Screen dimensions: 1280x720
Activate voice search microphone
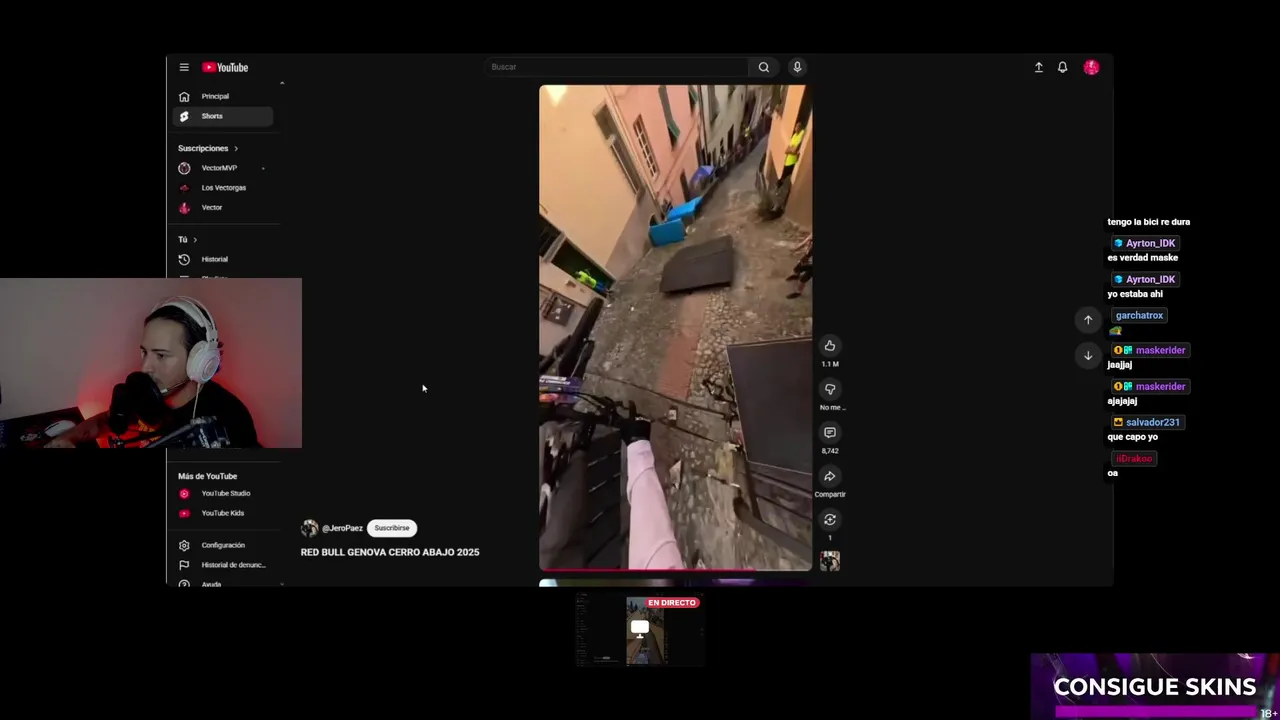[797, 67]
